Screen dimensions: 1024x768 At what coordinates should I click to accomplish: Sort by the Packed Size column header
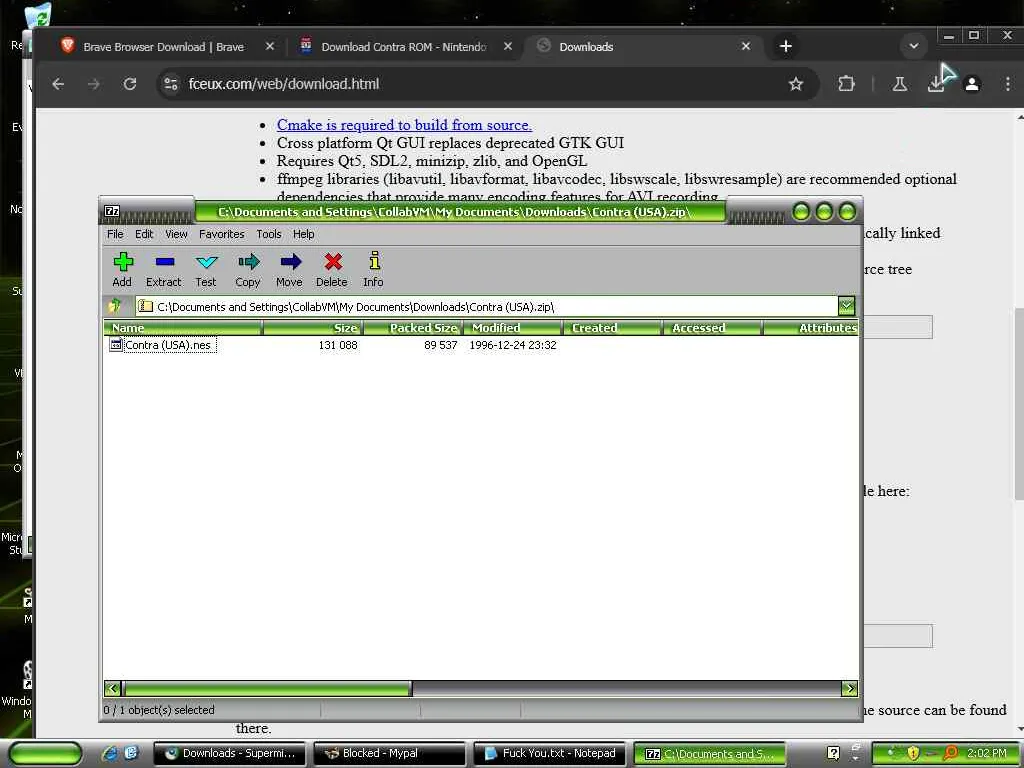[413, 328]
